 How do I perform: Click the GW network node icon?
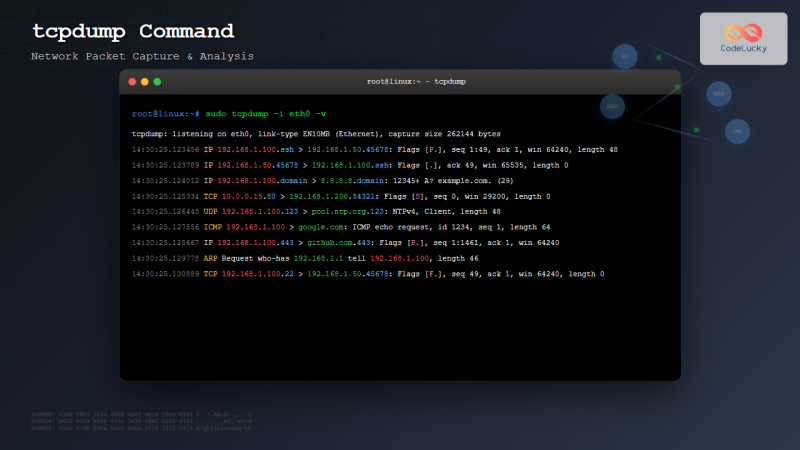point(737,131)
